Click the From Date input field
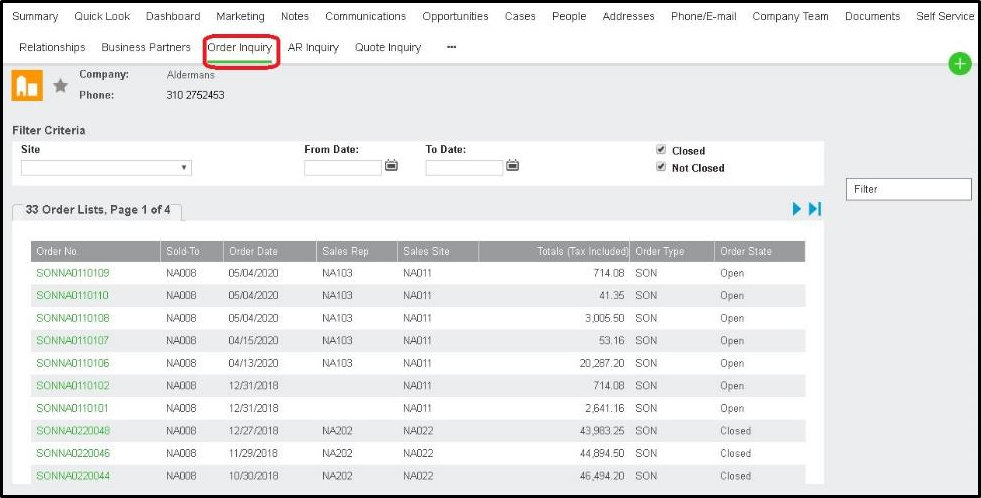This screenshot has height=498, width=981. click(x=343, y=168)
